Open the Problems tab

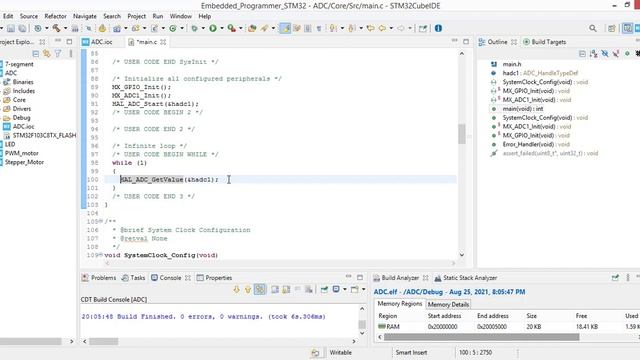(x=99, y=278)
